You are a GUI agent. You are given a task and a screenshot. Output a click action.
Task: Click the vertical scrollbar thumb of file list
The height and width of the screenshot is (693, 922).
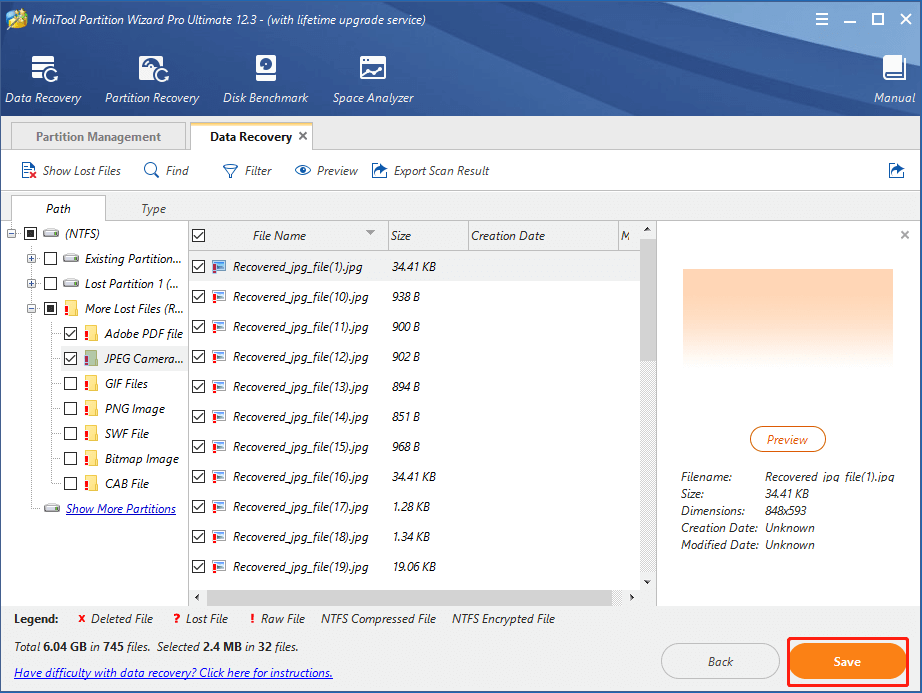point(647,299)
